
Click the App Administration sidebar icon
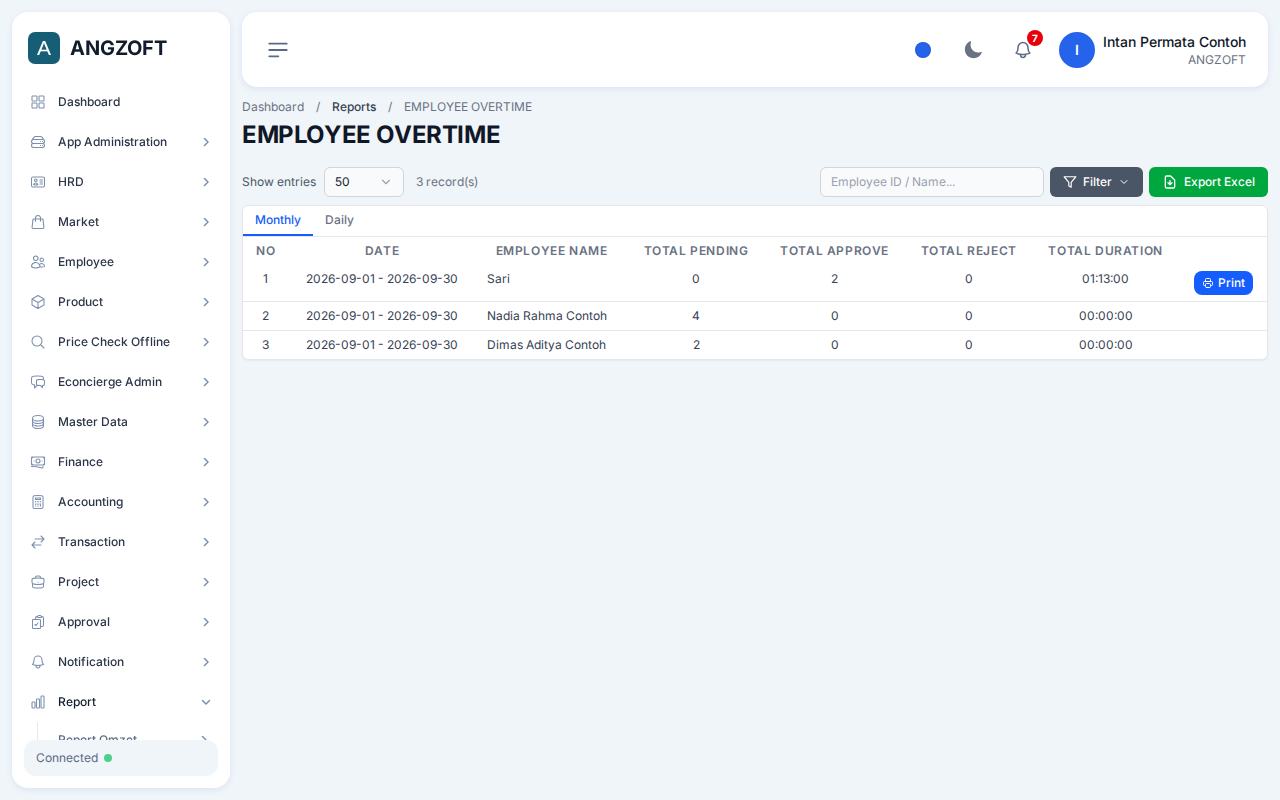point(38,142)
